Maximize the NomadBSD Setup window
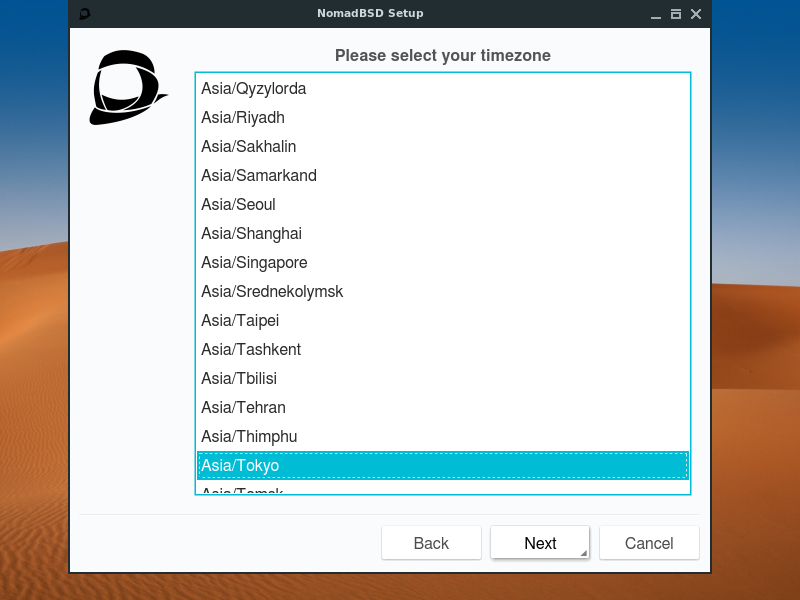This screenshot has height=600, width=800. [676, 14]
